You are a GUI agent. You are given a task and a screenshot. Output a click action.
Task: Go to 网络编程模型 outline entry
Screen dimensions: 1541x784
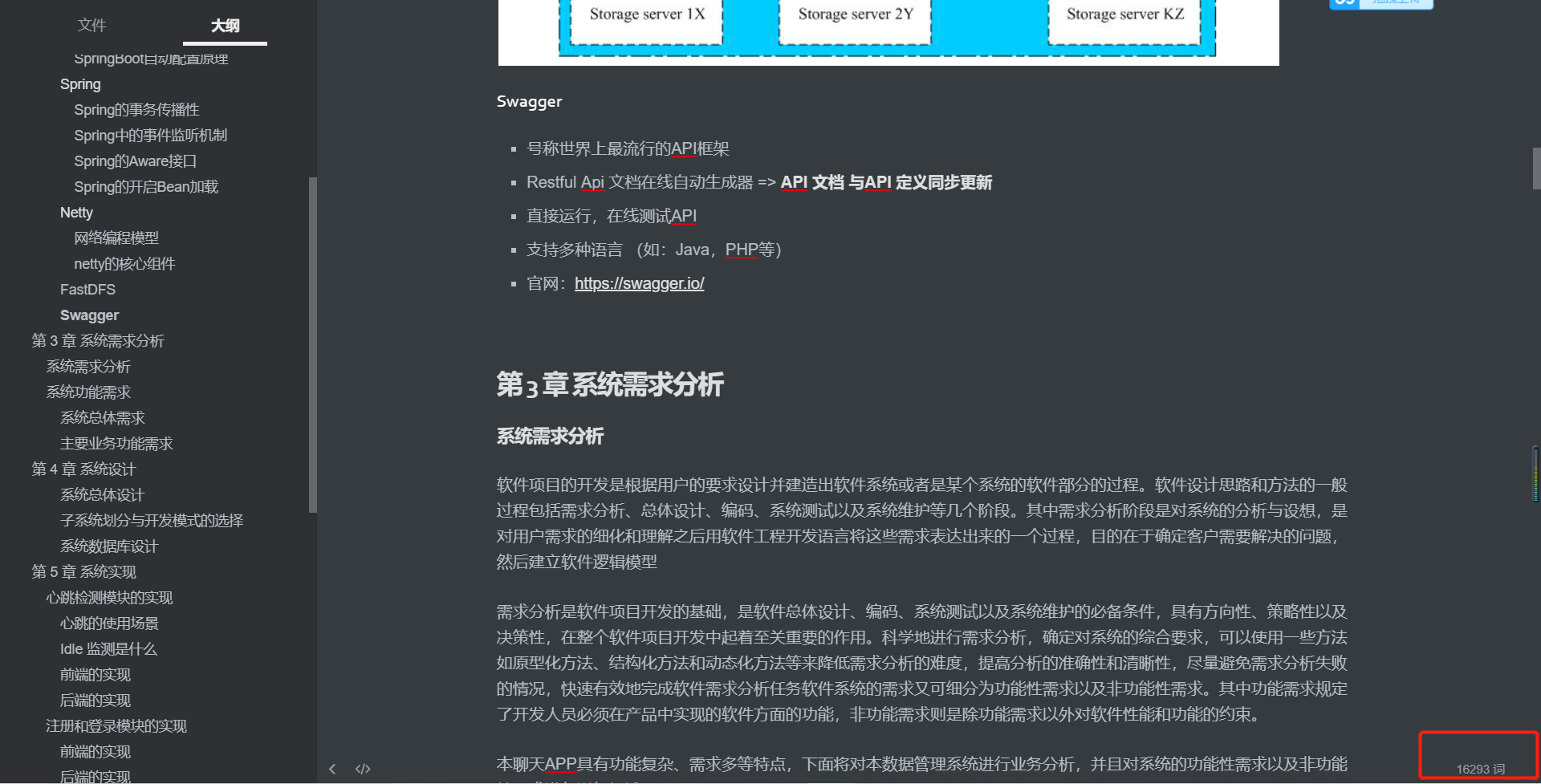pos(116,238)
